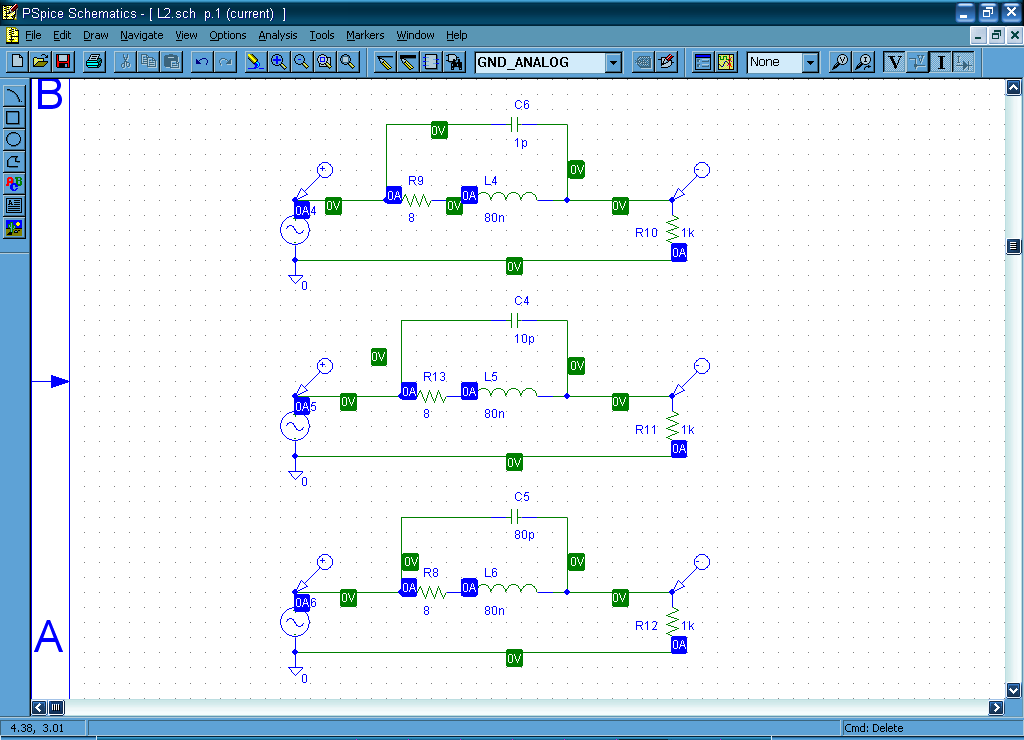Viewport: 1024px width, 740px height.
Task: Select the text ABC tool
Action: [x=14, y=184]
